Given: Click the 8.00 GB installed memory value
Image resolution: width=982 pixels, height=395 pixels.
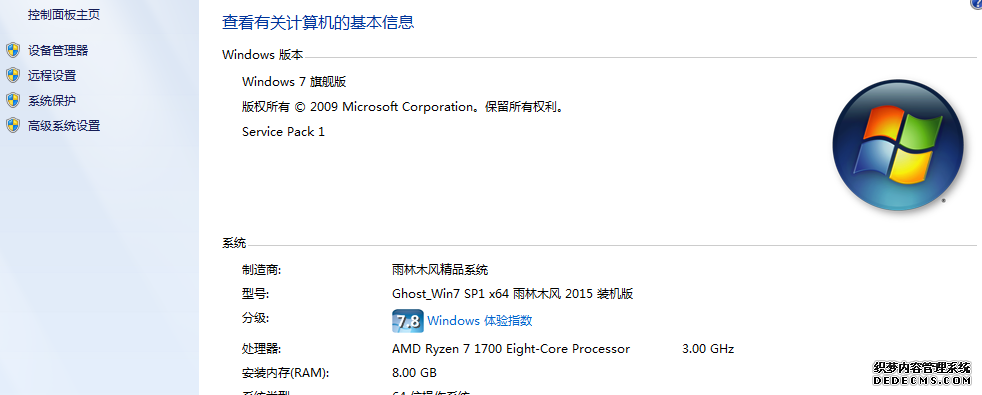Looking at the screenshot, I should pos(414,372).
